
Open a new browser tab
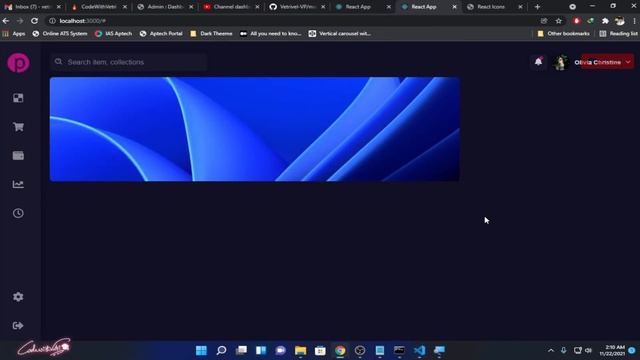(537, 7)
